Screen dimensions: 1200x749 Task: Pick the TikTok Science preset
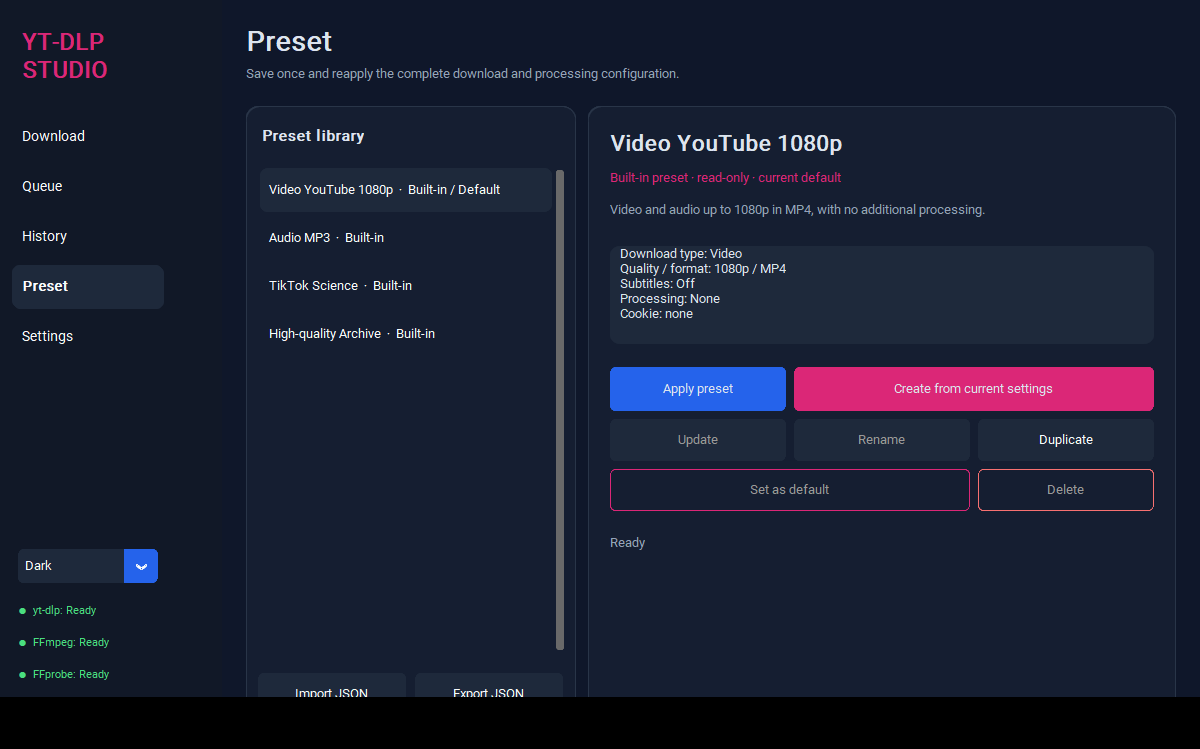[x=406, y=286]
